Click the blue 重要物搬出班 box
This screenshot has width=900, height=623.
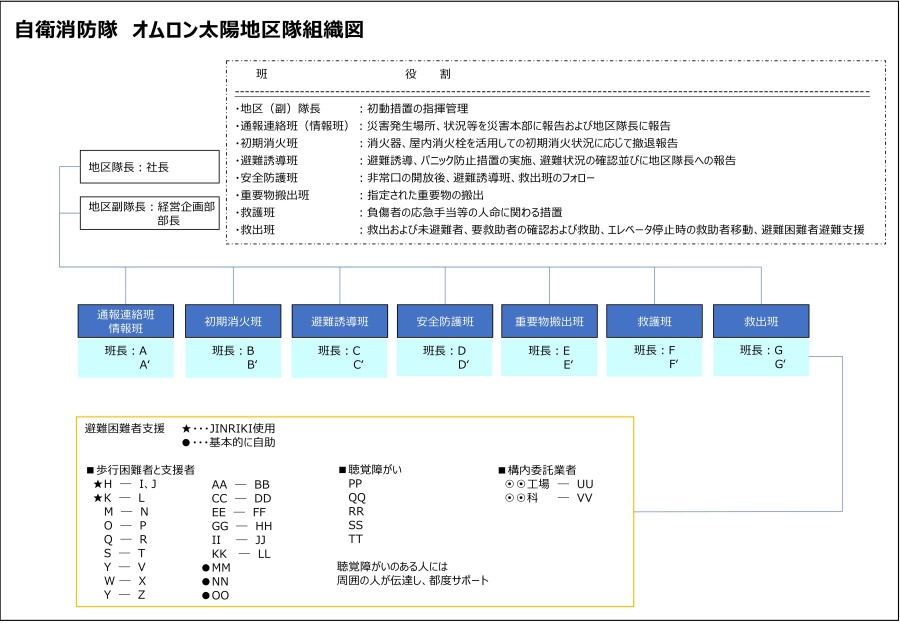pos(549,322)
